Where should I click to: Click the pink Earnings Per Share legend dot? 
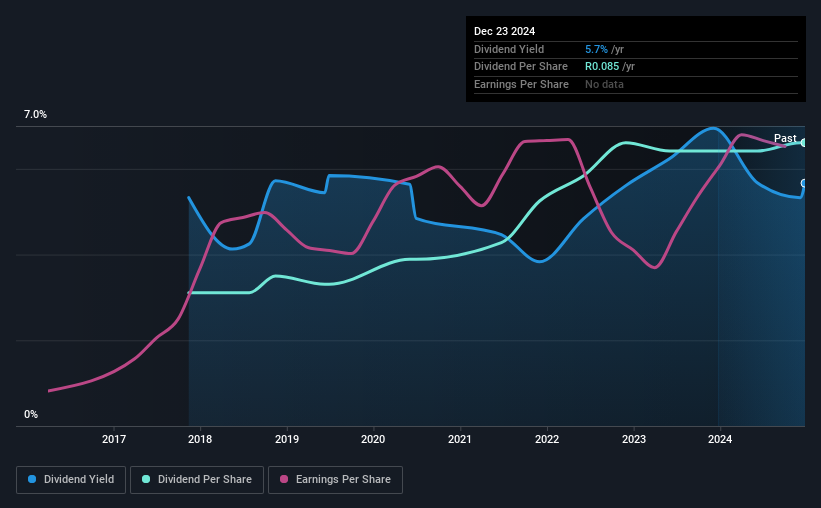click(x=284, y=479)
